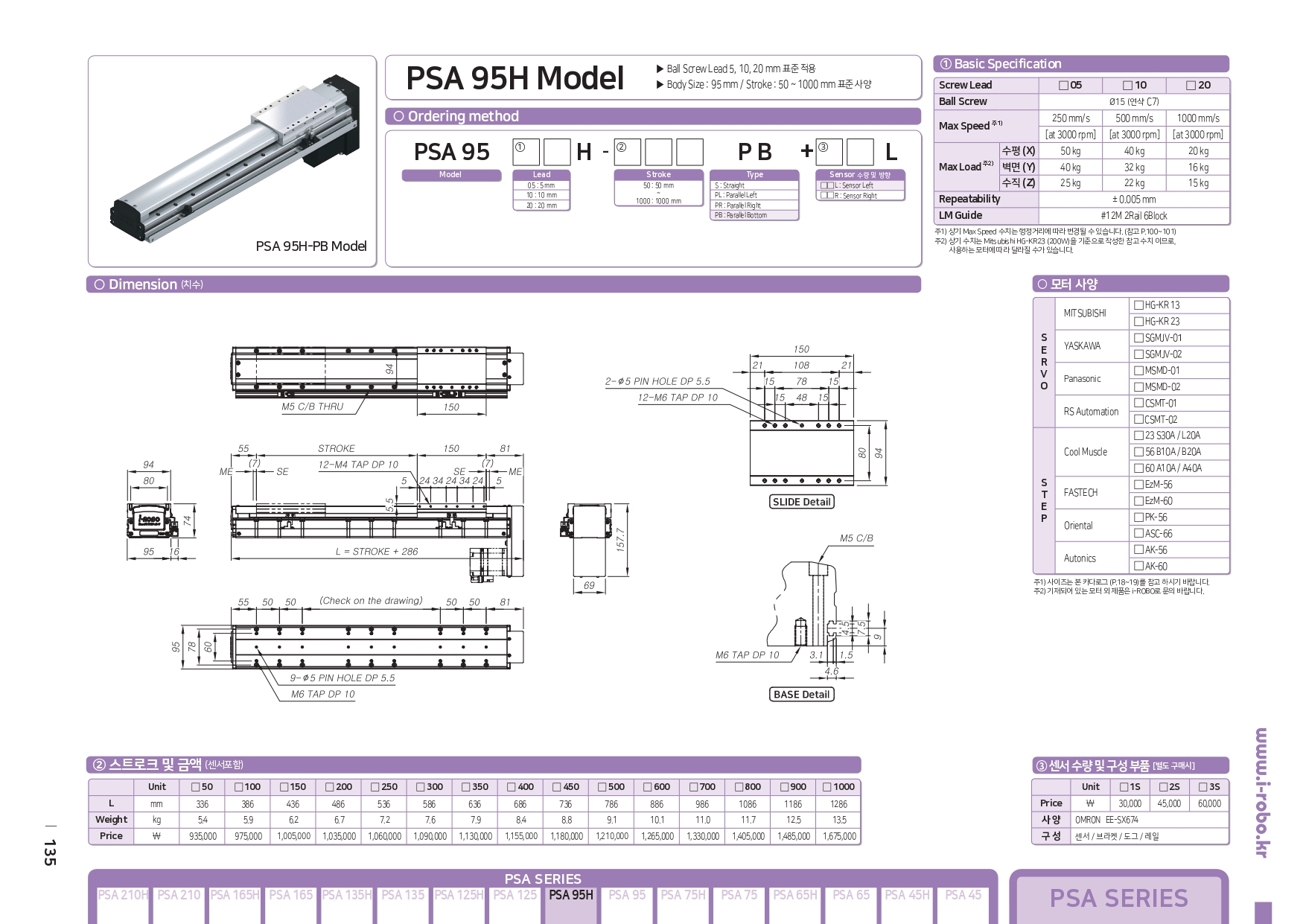
Task: Click the PSA SERIES title block
Action: pyautogui.click(x=1119, y=899)
